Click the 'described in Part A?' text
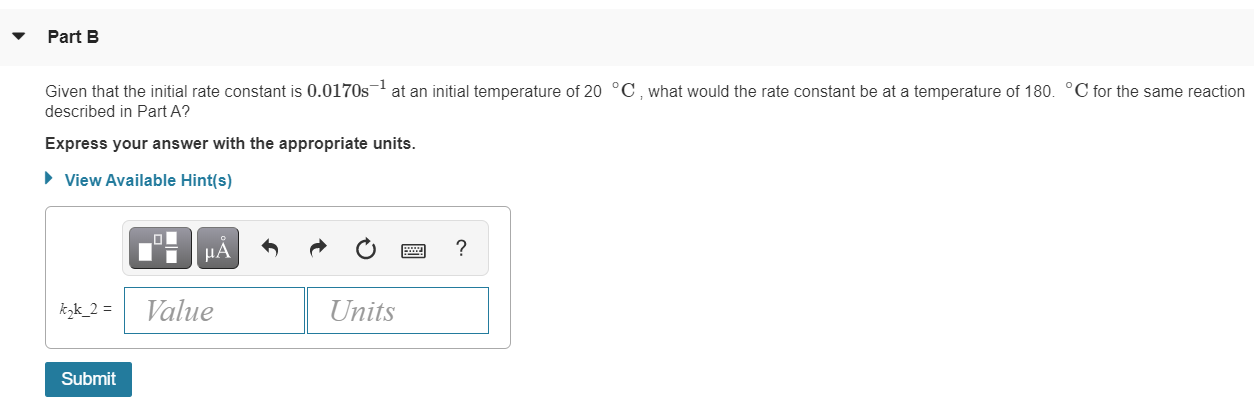The height and width of the screenshot is (417, 1258). pyautogui.click(x=117, y=111)
